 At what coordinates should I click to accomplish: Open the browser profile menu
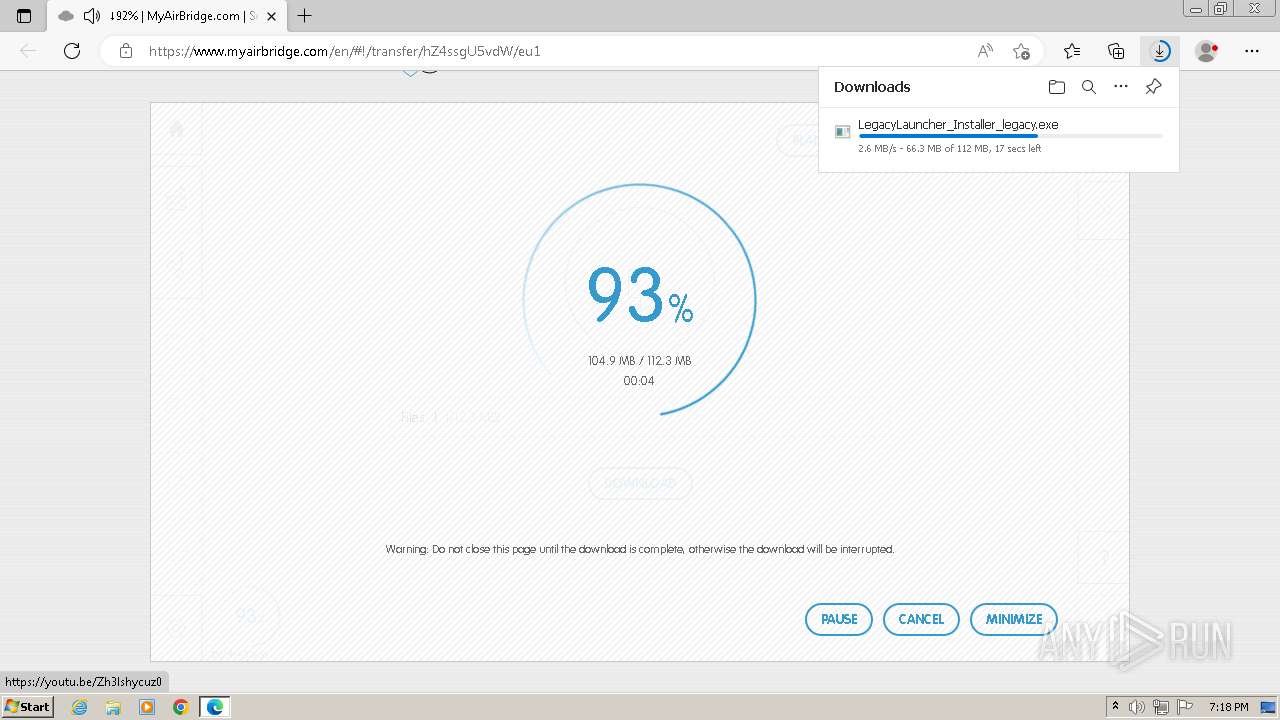(x=1207, y=51)
